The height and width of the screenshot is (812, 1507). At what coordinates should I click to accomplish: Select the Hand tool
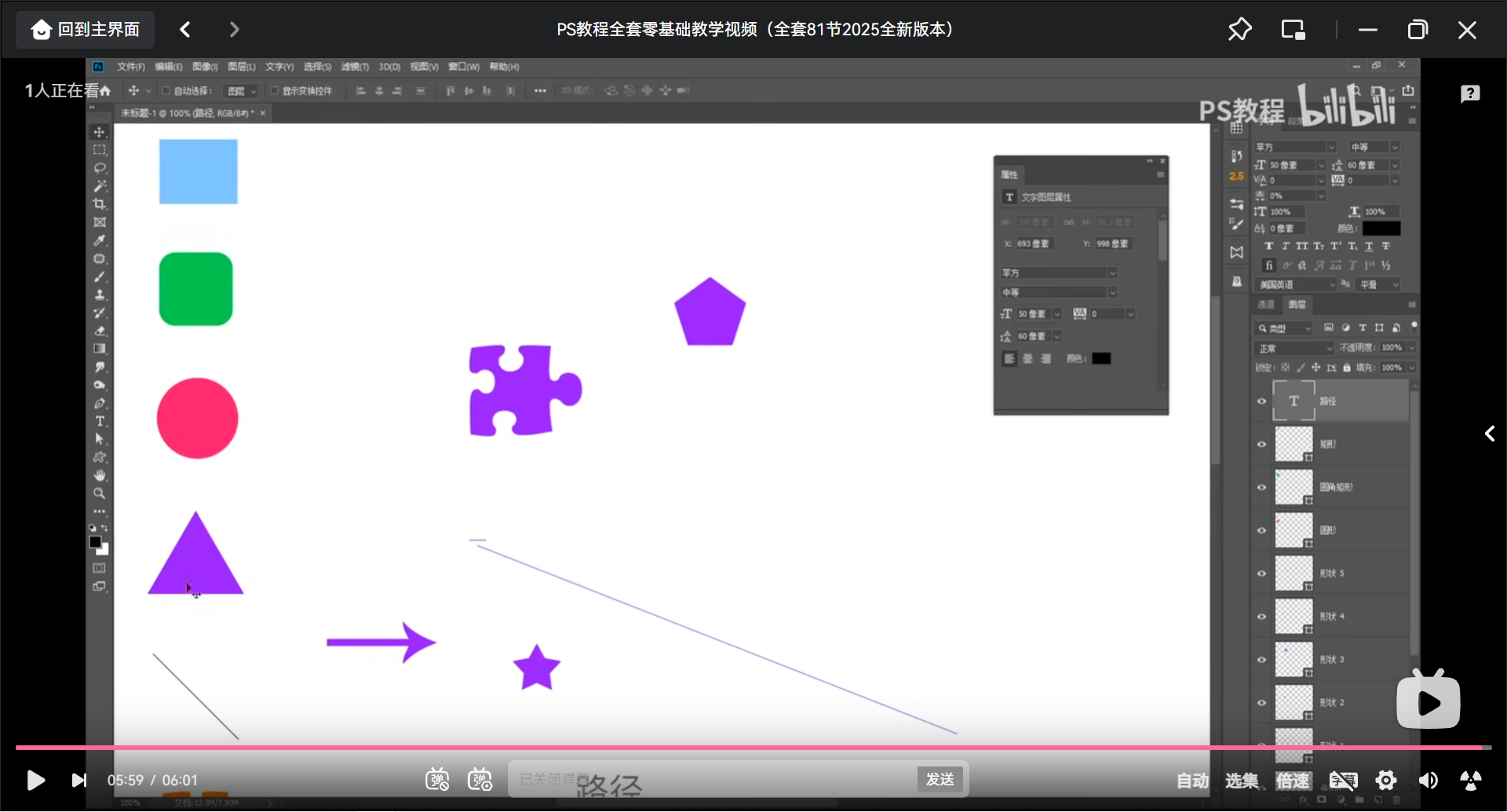coord(100,475)
